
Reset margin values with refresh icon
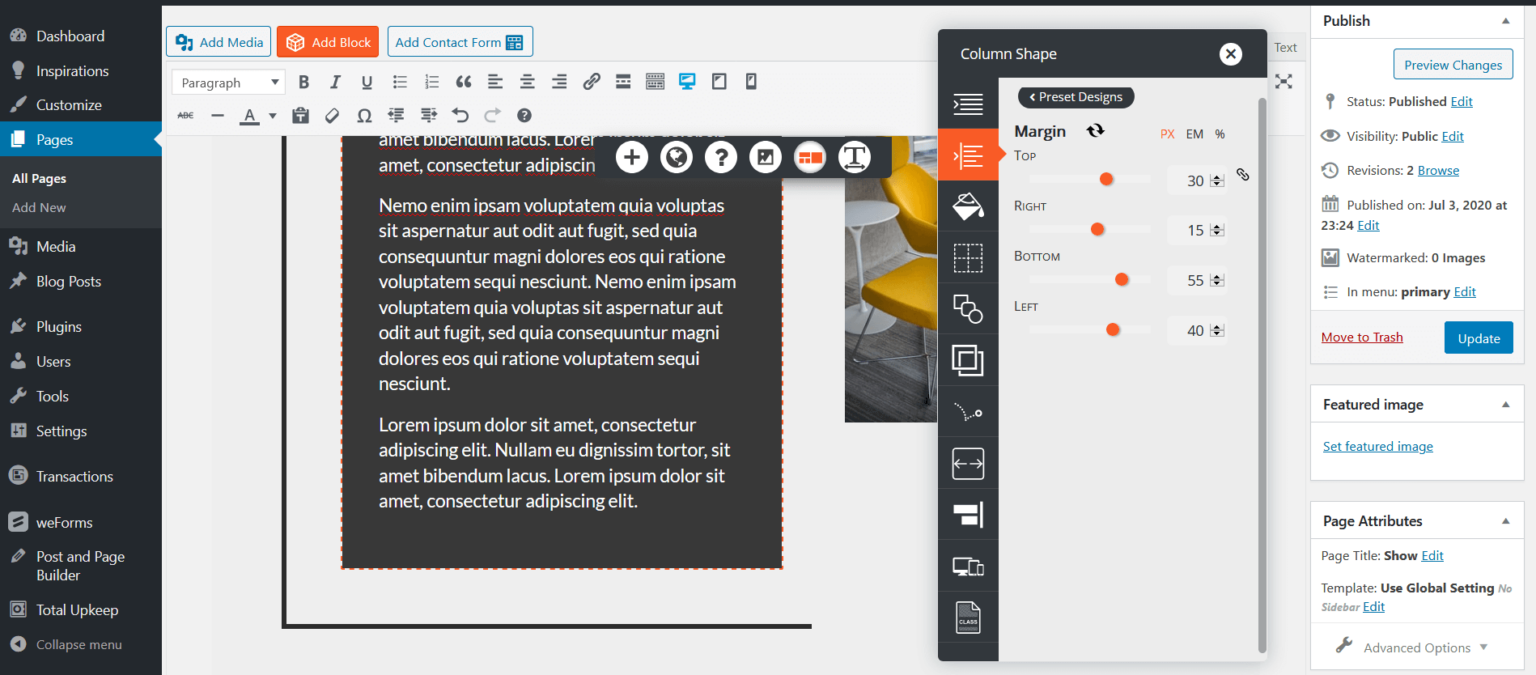click(x=1096, y=131)
